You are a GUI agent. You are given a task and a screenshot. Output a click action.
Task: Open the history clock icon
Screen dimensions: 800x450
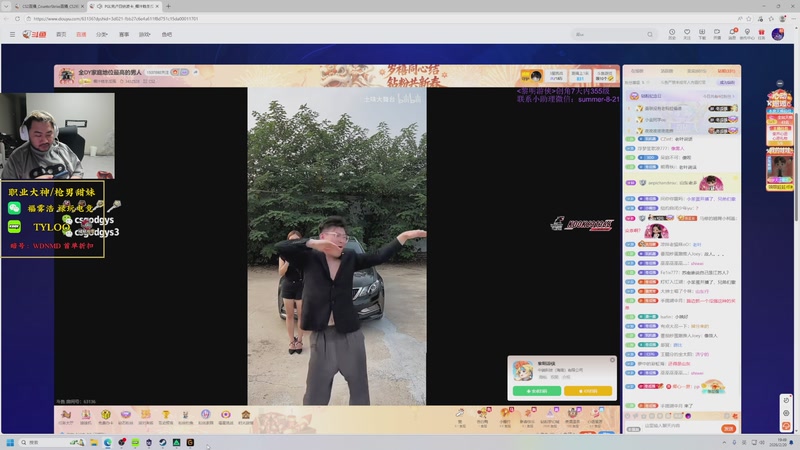pyautogui.click(x=672, y=34)
